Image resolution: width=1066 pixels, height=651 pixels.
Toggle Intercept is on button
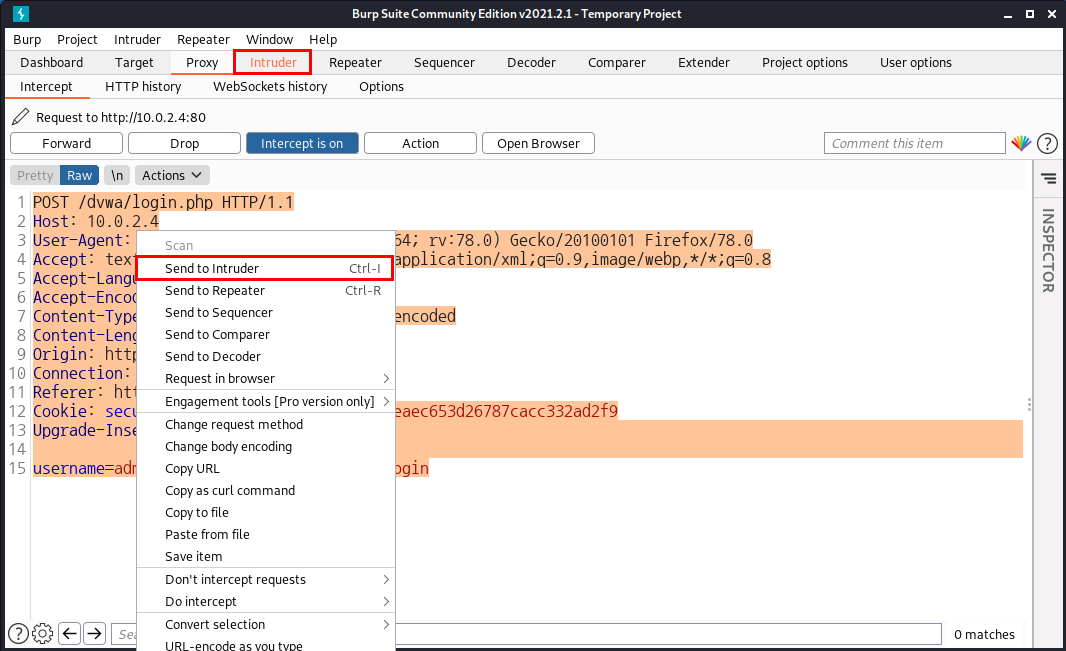(302, 143)
